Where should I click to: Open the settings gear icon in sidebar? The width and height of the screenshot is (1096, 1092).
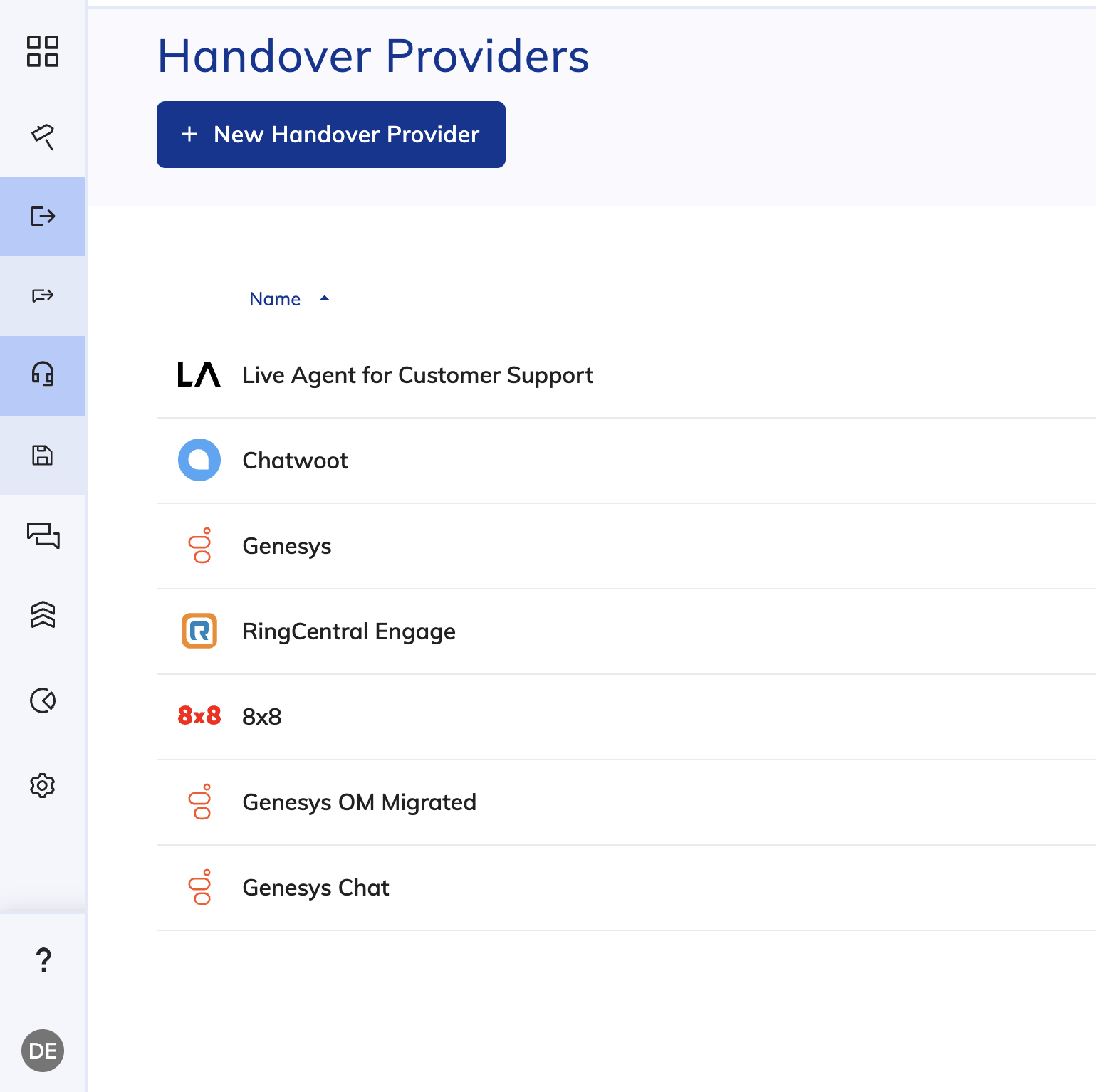(x=43, y=786)
